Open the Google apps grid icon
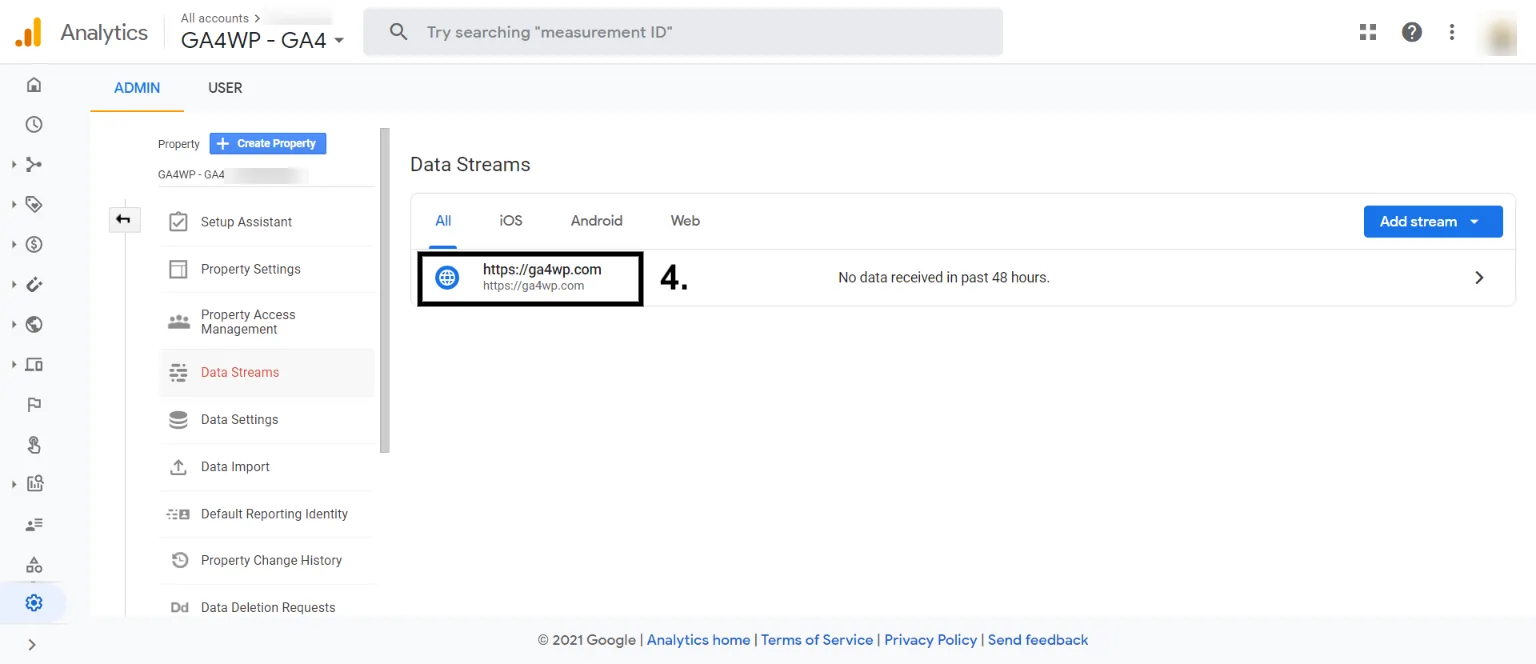Screen dimensions: 1536x664 point(1368,32)
